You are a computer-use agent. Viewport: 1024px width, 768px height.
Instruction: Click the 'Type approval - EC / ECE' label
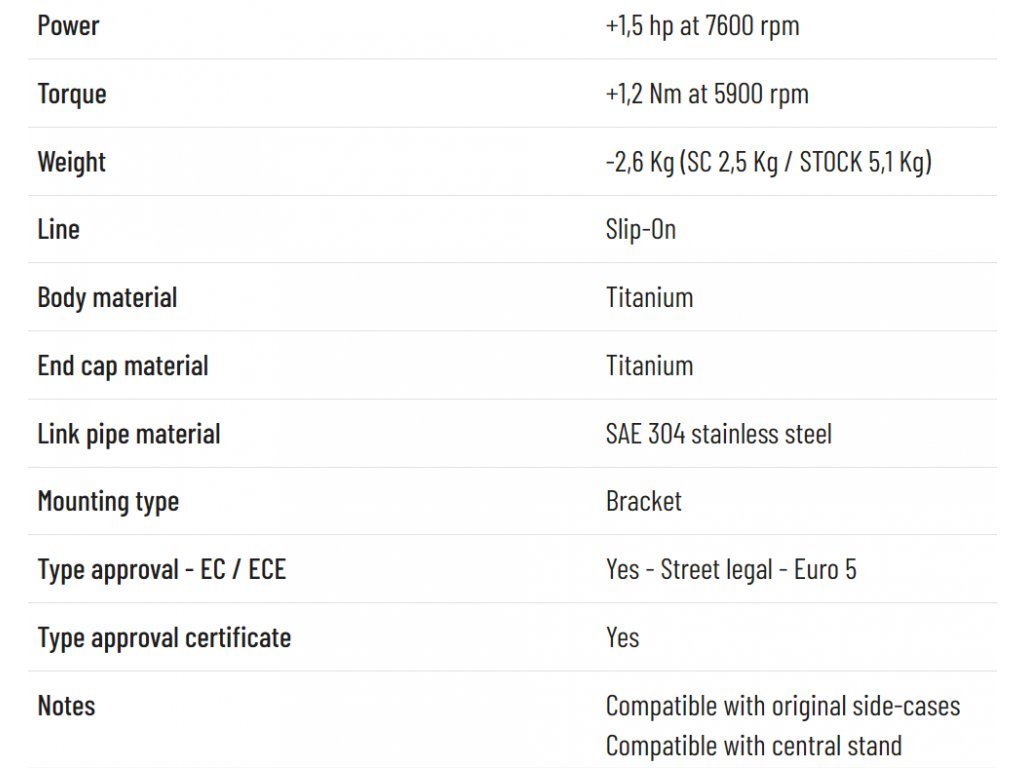(162, 569)
